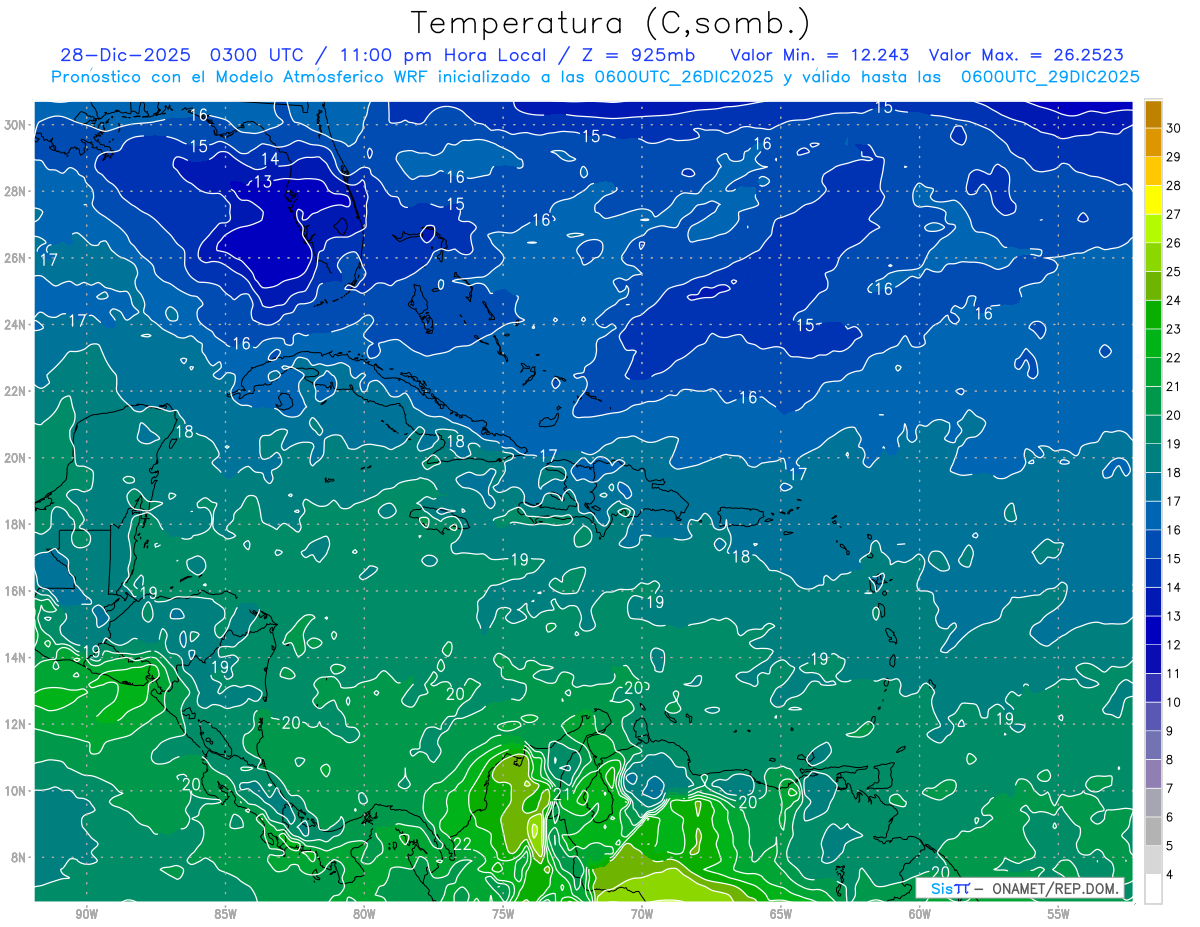Click the 24N latitude axis label

pyautogui.click(x=17, y=324)
